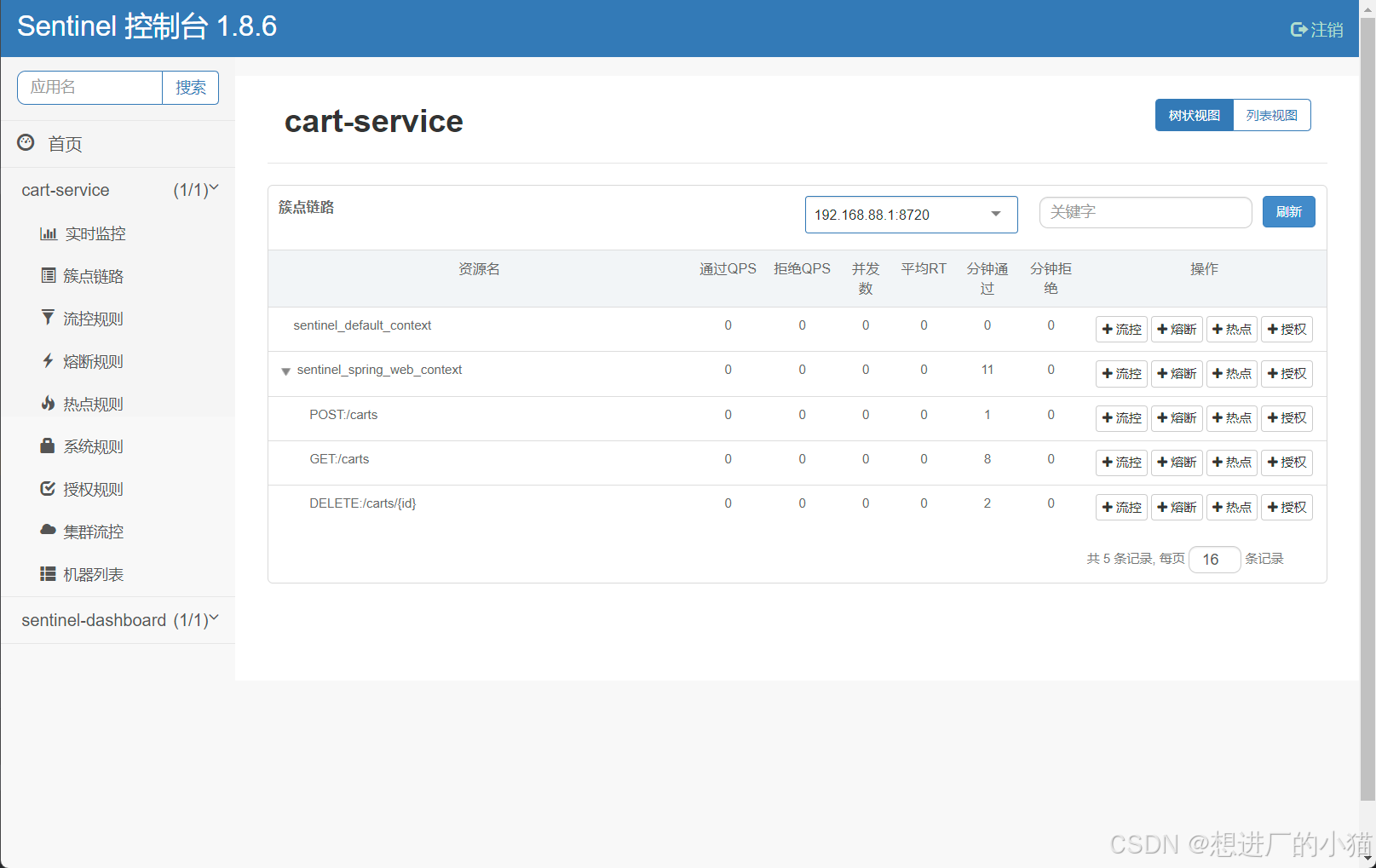Add 热点 rule for POST:/carts
This screenshot has height=868, width=1376.
pyautogui.click(x=1232, y=418)
